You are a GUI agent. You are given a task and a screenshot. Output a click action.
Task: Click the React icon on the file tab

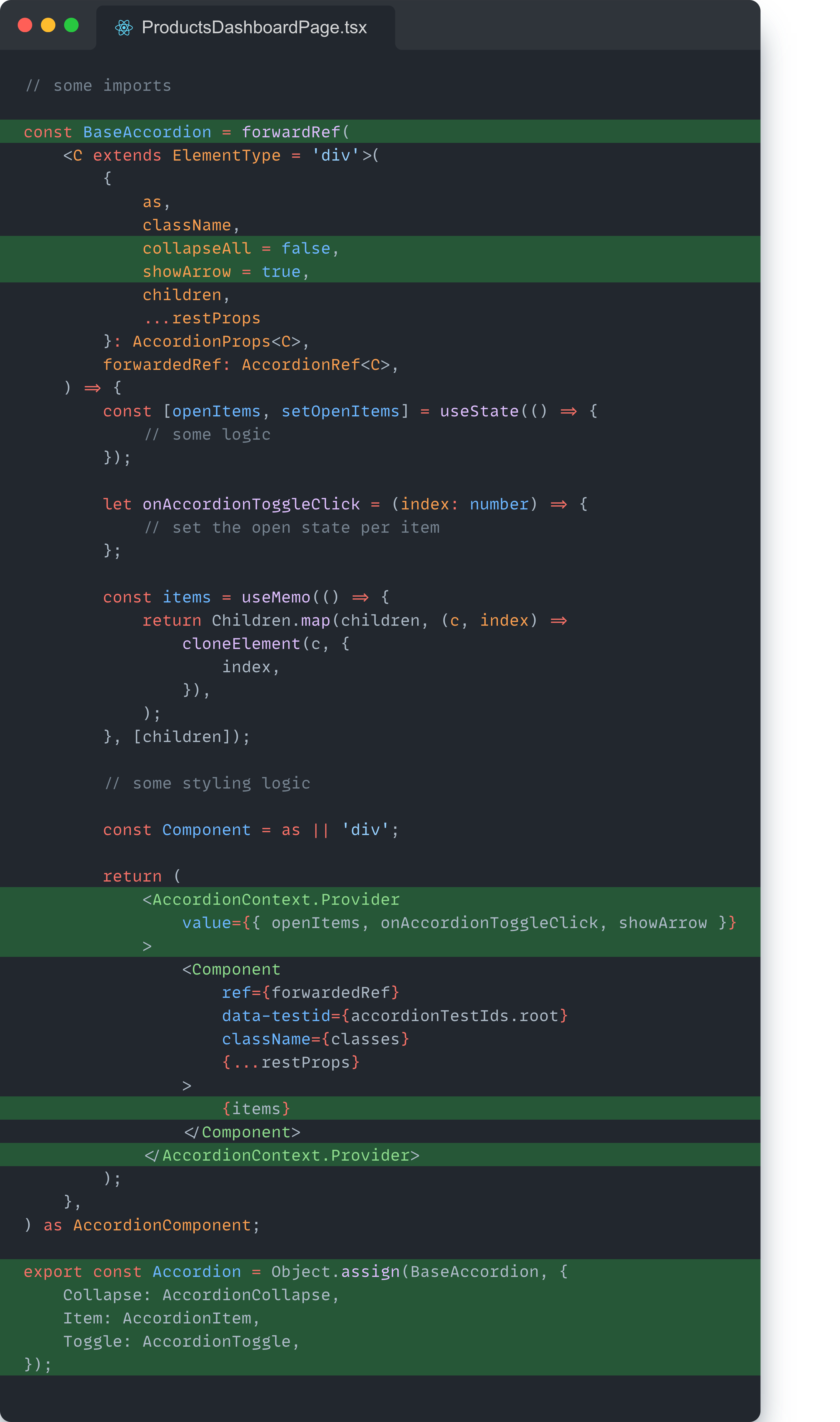pyautogui.click(x=123, y=27)
